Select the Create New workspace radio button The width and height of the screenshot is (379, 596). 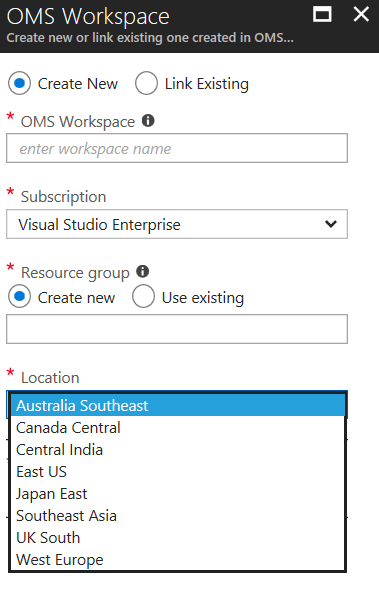point(19,83)
